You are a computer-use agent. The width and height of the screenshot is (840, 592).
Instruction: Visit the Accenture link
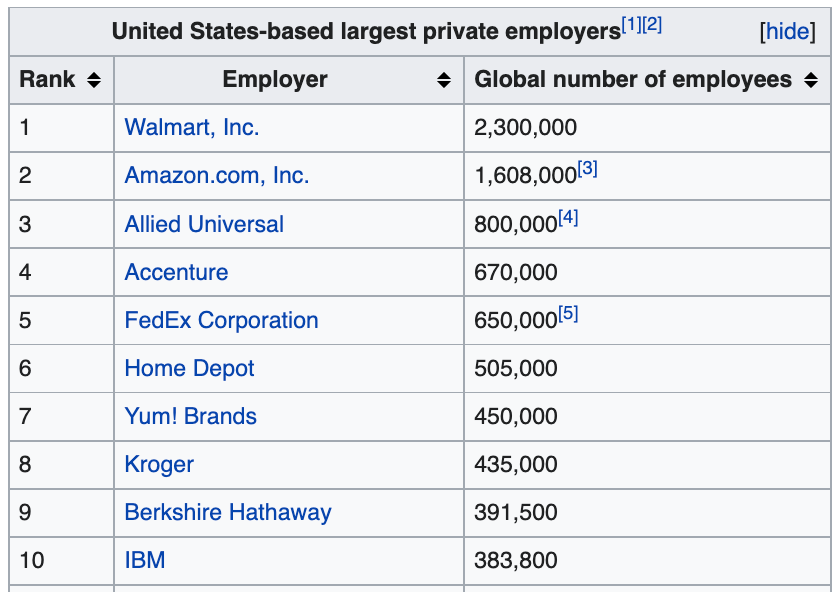point(176,272)
